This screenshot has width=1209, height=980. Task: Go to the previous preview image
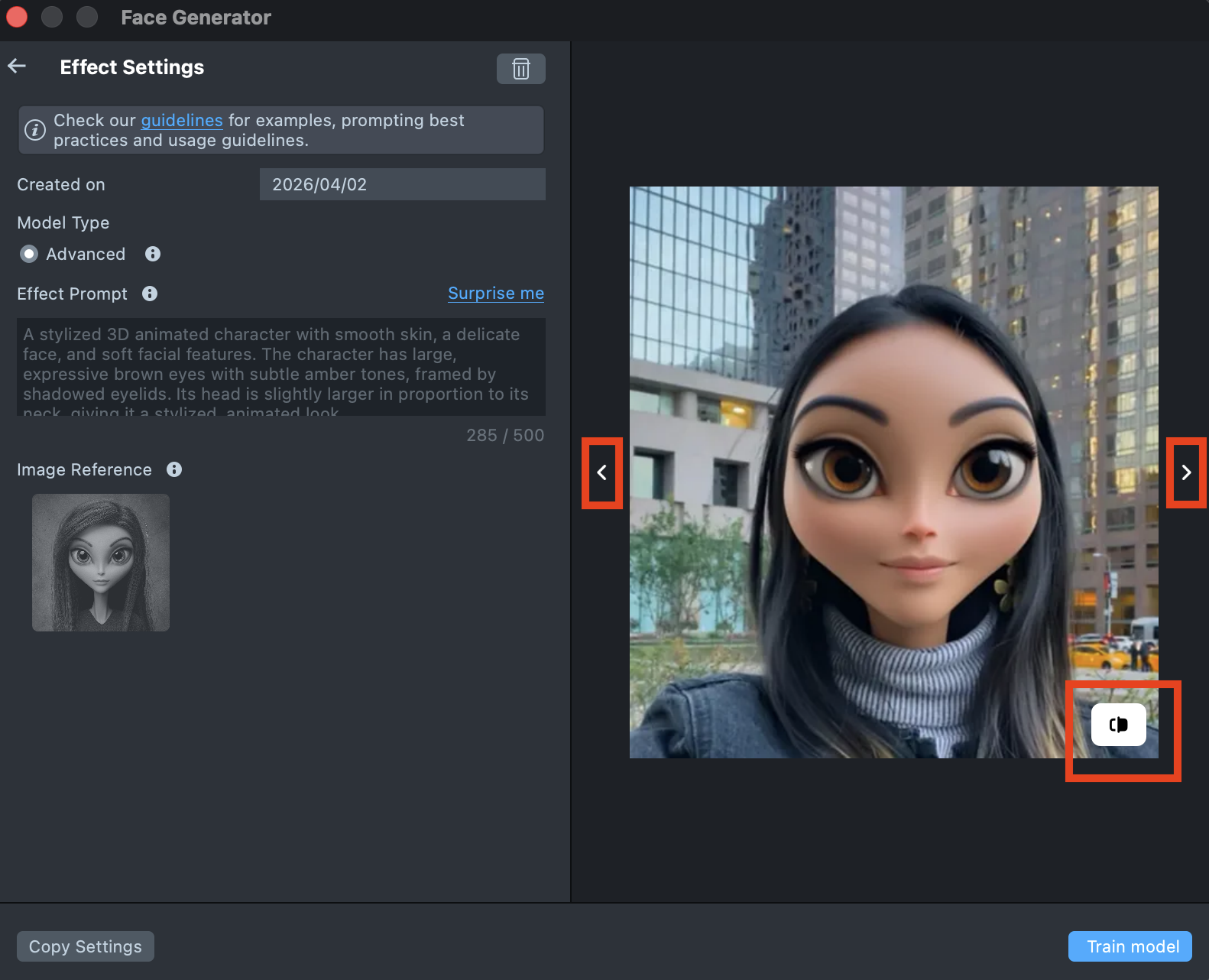(602, 473)
